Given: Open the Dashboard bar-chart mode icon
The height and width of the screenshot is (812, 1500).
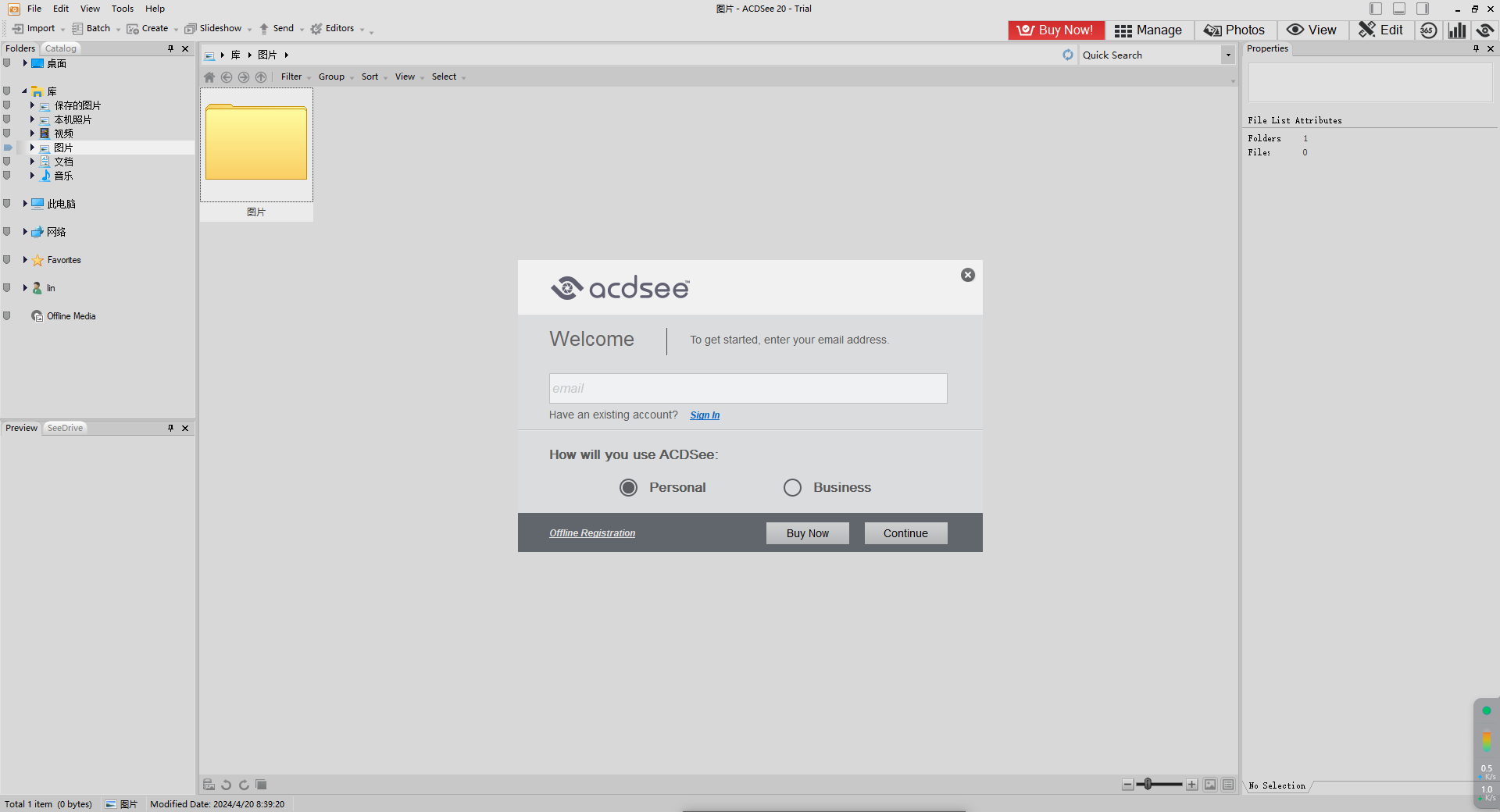Looking at the screenshot, I should [x=1457, y=30].
